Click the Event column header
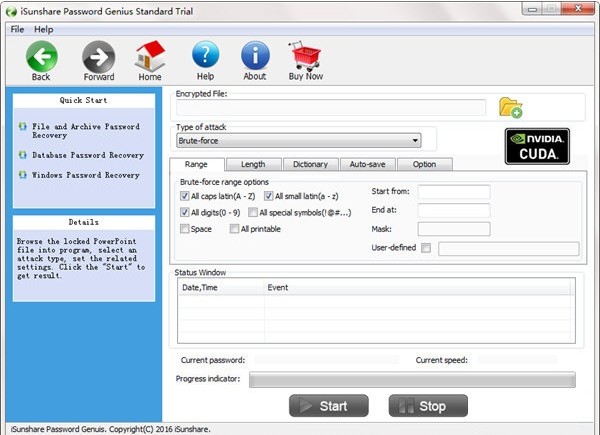 coord(419,287)
